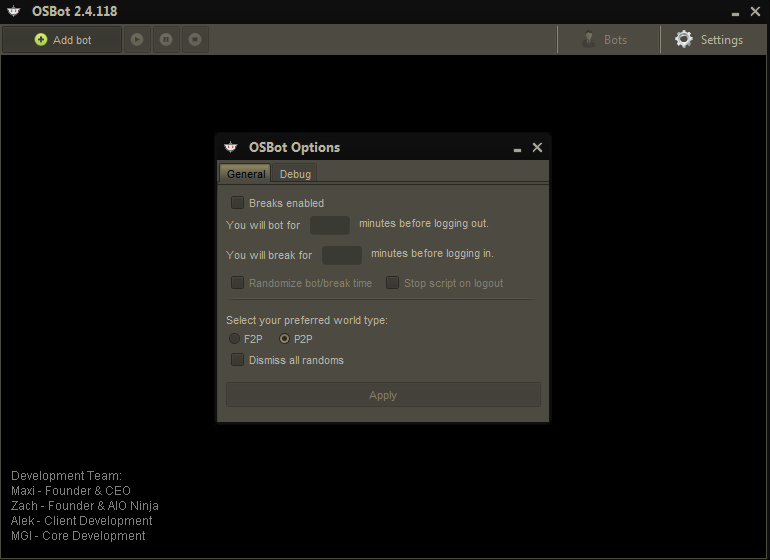
Task: Click 'minutes before logging out.' label
Action: pos(424,224)
